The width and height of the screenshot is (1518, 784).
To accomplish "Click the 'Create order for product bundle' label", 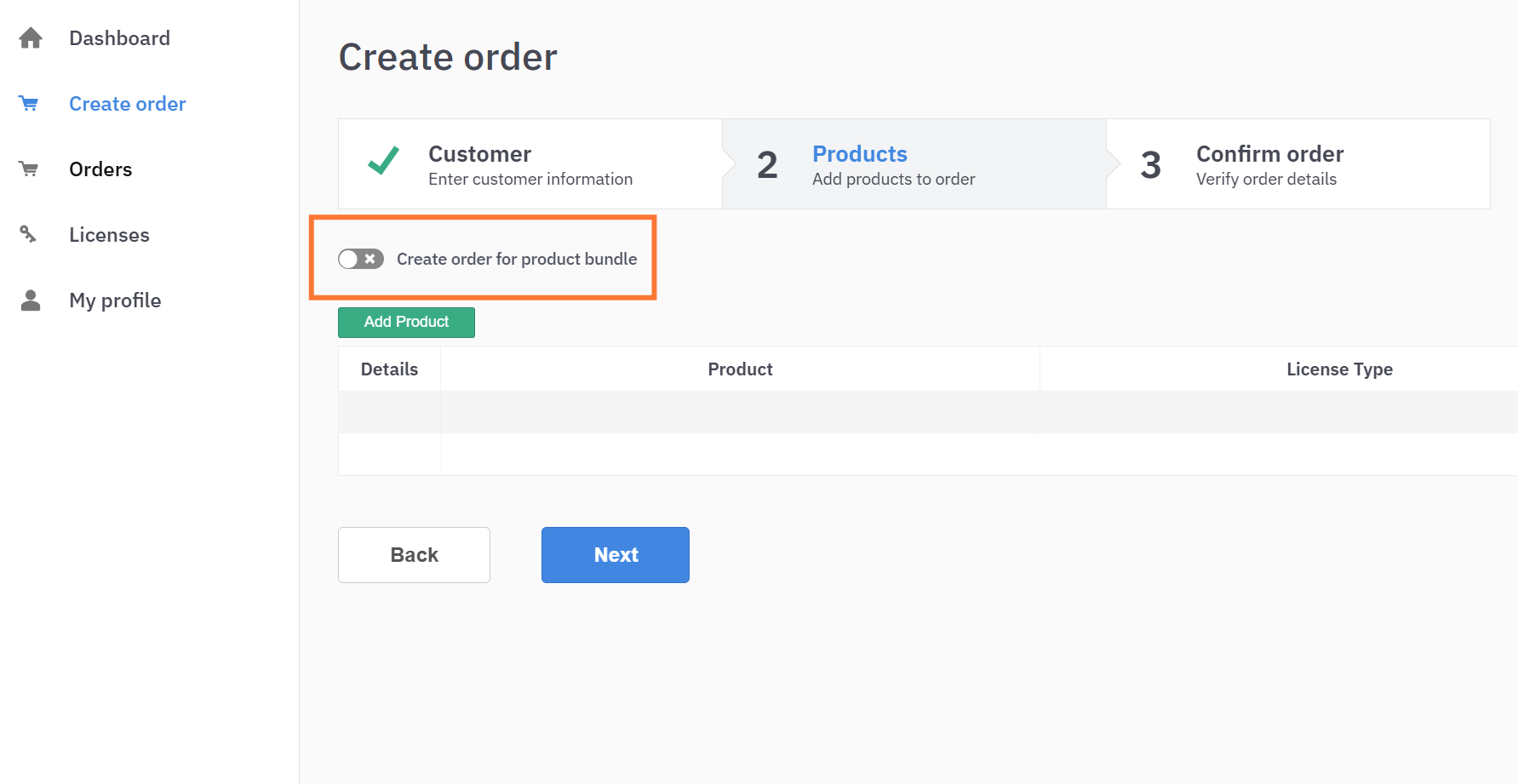I will point(517,259).
